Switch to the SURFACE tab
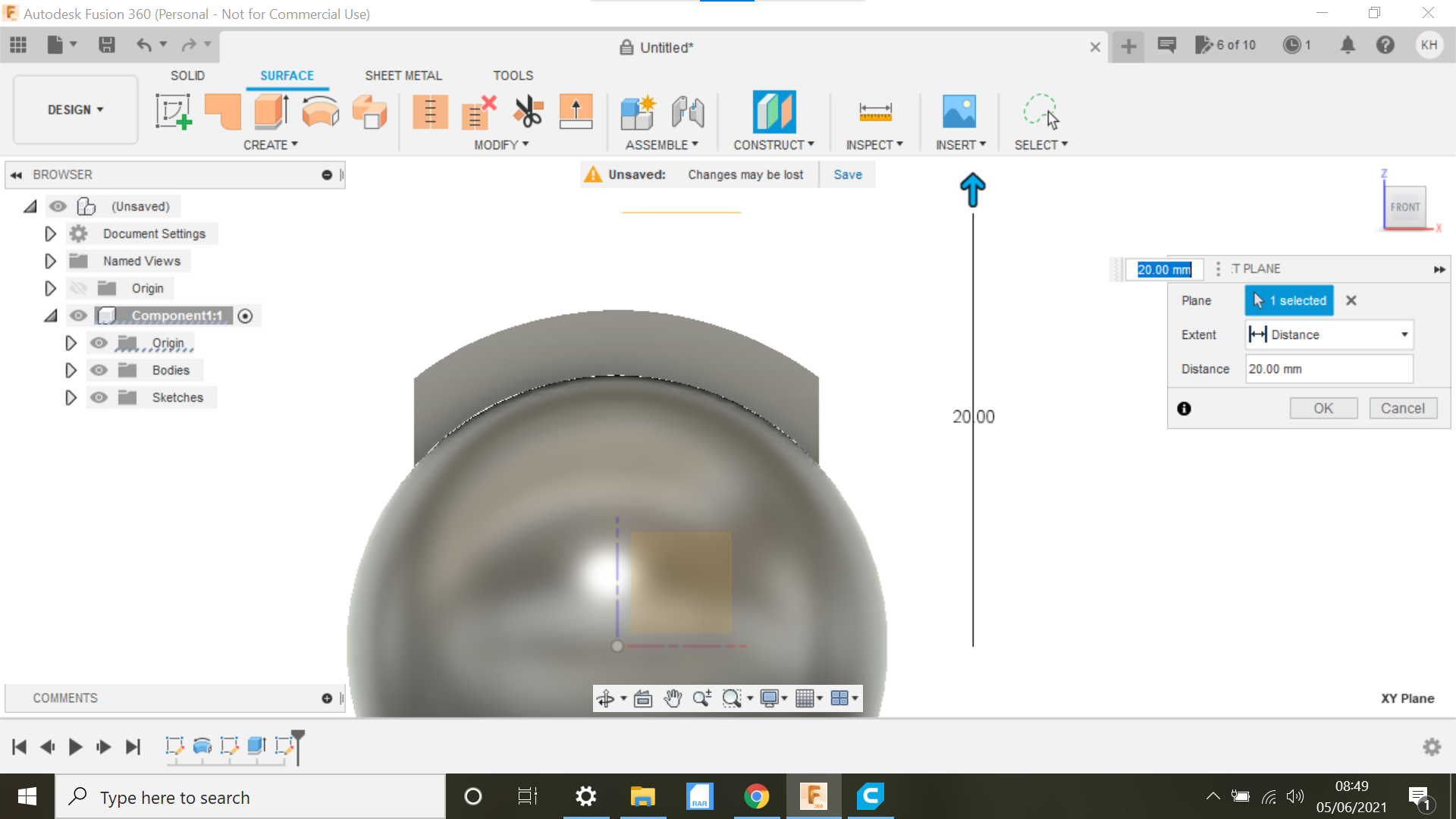Image resolution: width=1456 pixels, height=819 pixels. point(287,75)
